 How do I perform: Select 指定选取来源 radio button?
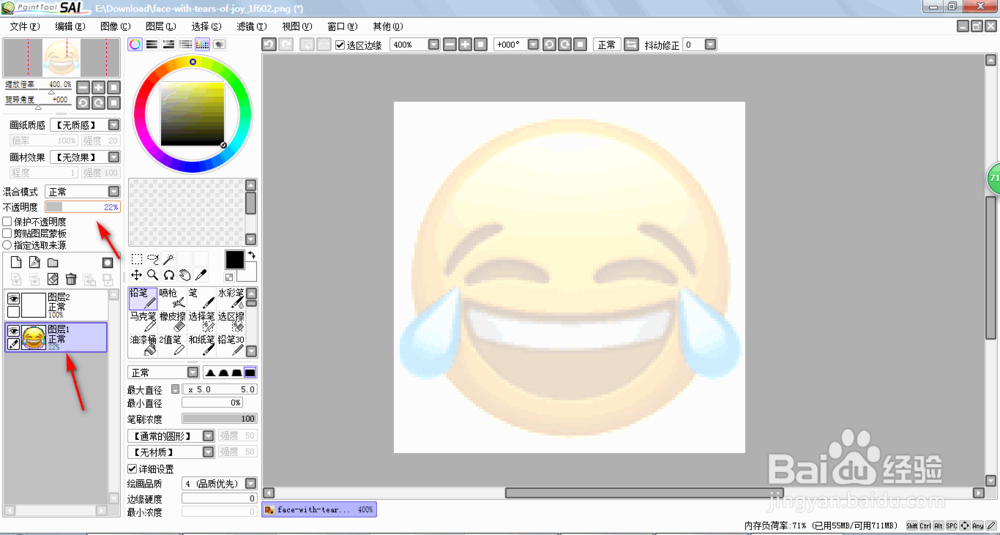click(x=7, y=244)
